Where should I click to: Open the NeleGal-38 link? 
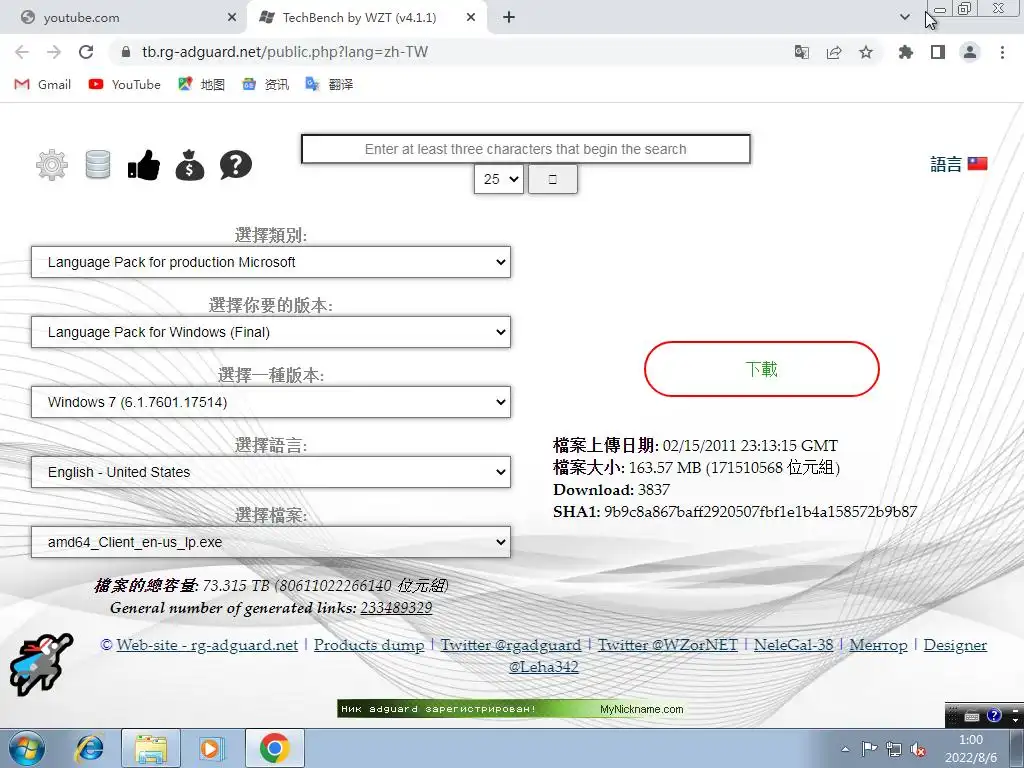793,645
